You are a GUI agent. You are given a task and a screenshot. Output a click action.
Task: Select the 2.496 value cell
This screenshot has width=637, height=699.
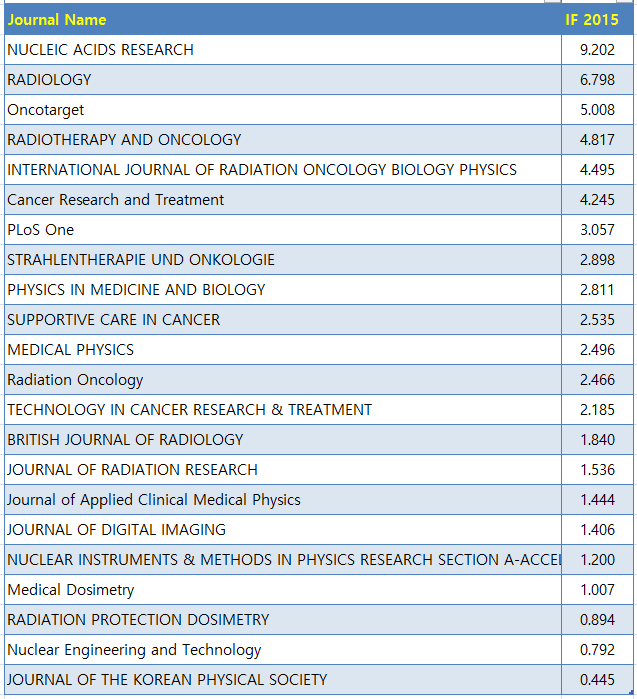click(x=597, y=350)
